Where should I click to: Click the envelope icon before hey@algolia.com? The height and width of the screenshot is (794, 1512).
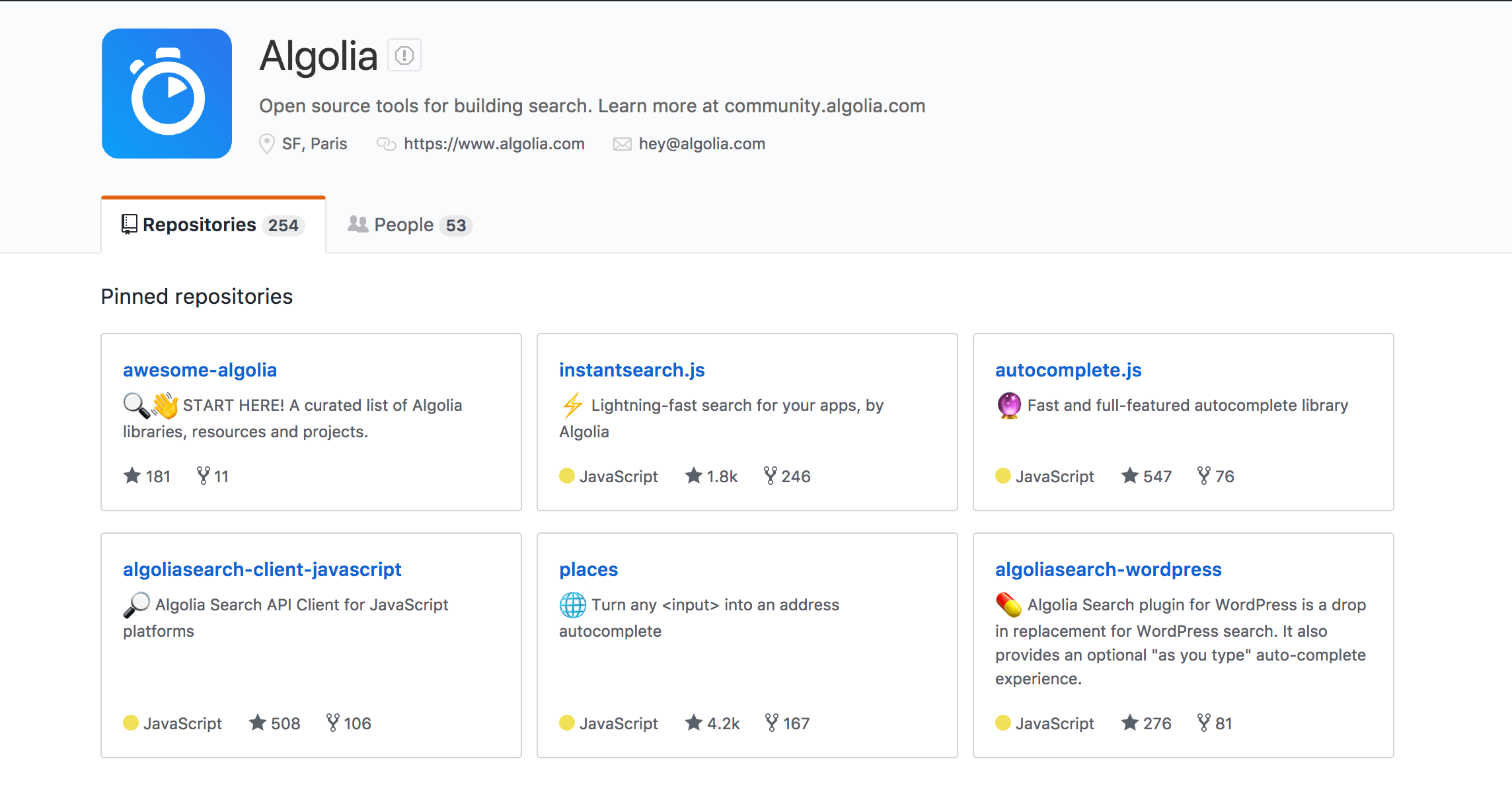622,144
